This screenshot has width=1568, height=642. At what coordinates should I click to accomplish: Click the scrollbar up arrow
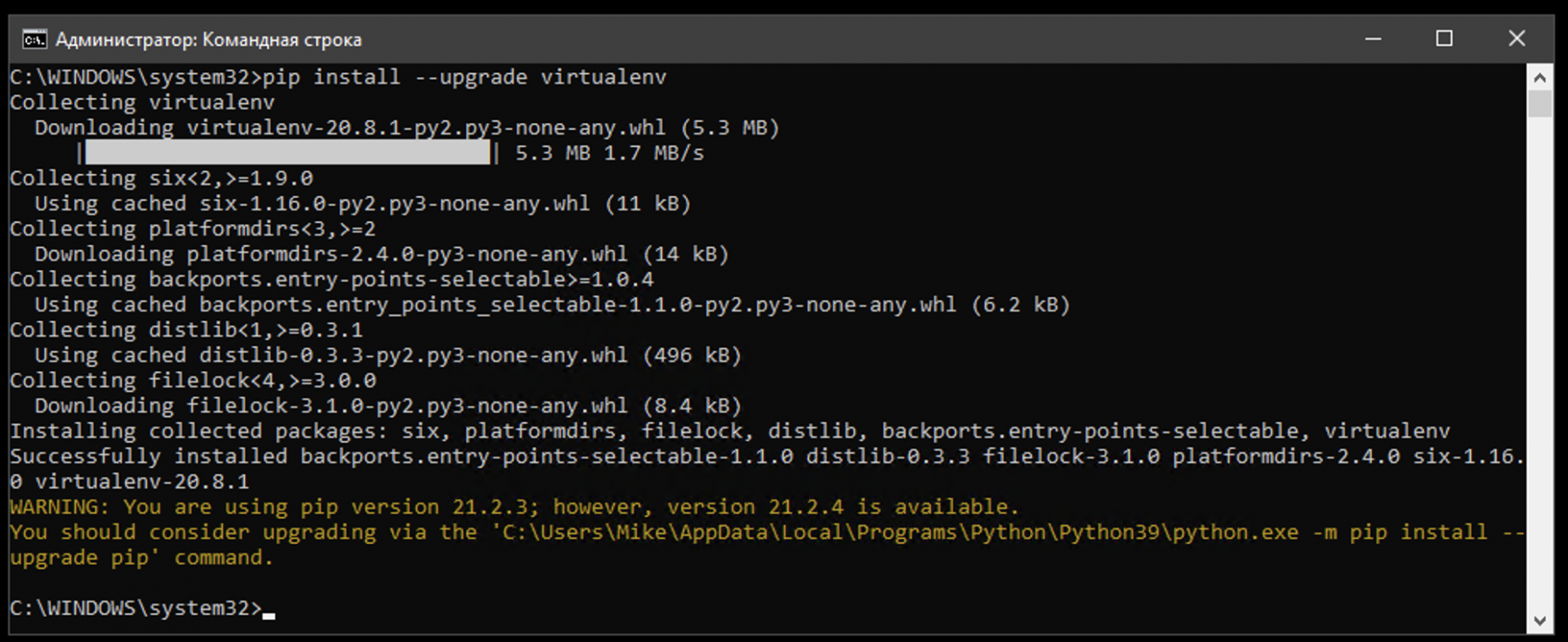pos(1539,78)
